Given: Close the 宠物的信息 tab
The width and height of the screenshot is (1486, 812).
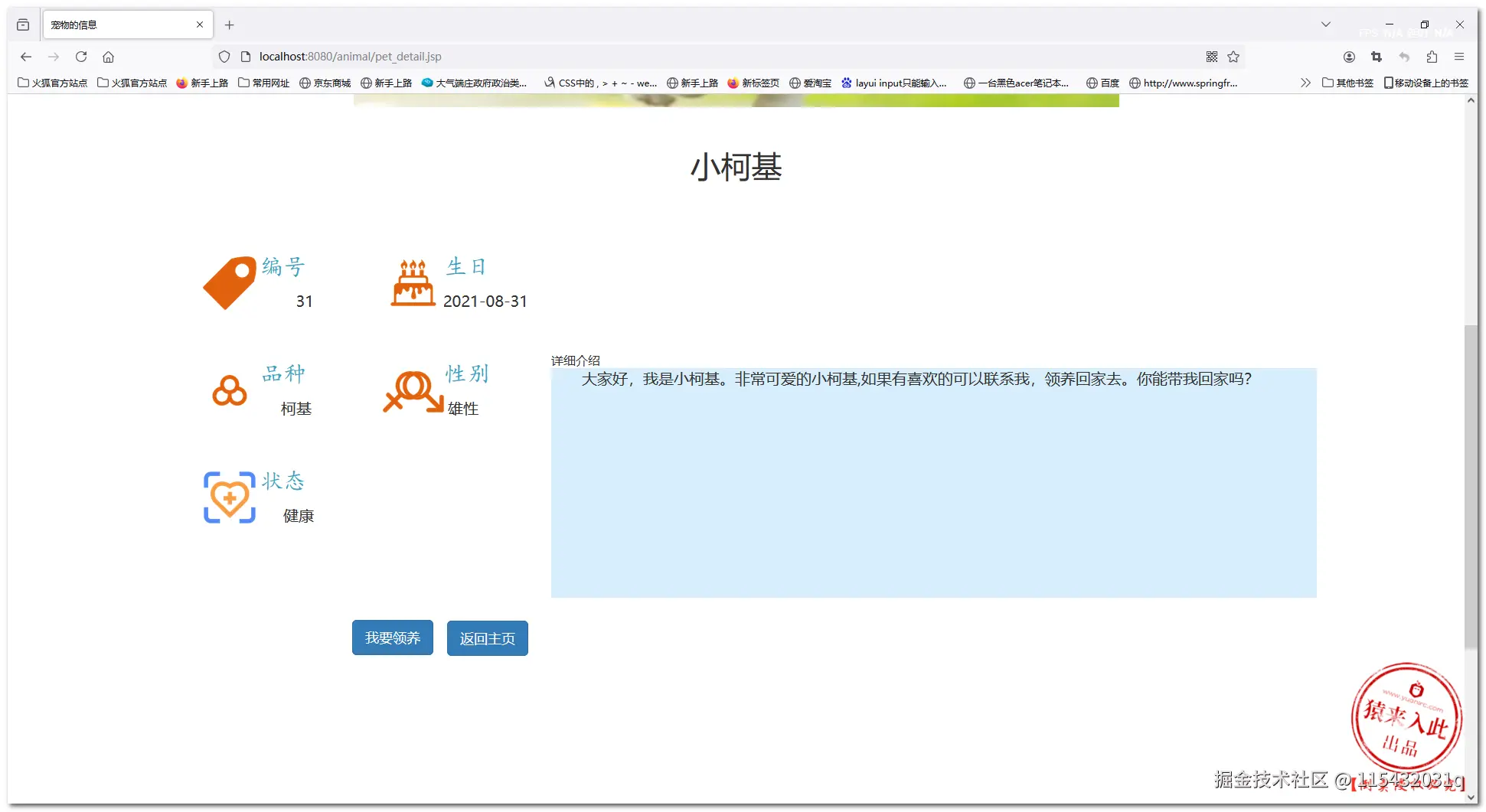Looking at the screenshot, I should (200, 25).
